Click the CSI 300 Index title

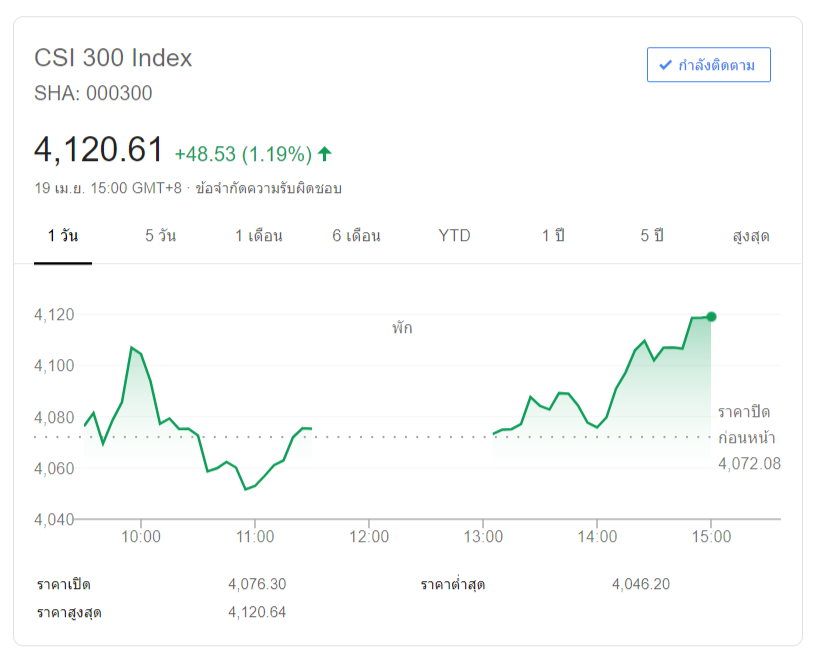[x=113, y=58]
